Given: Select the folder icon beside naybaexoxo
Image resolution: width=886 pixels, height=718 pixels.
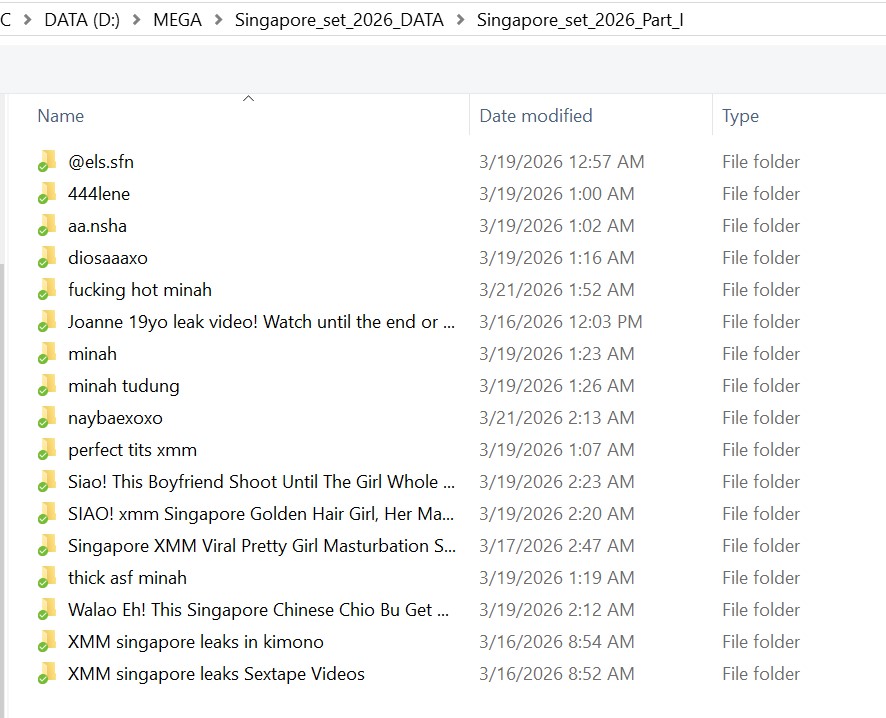Looking at the screenshot, I should click(47, 417).
